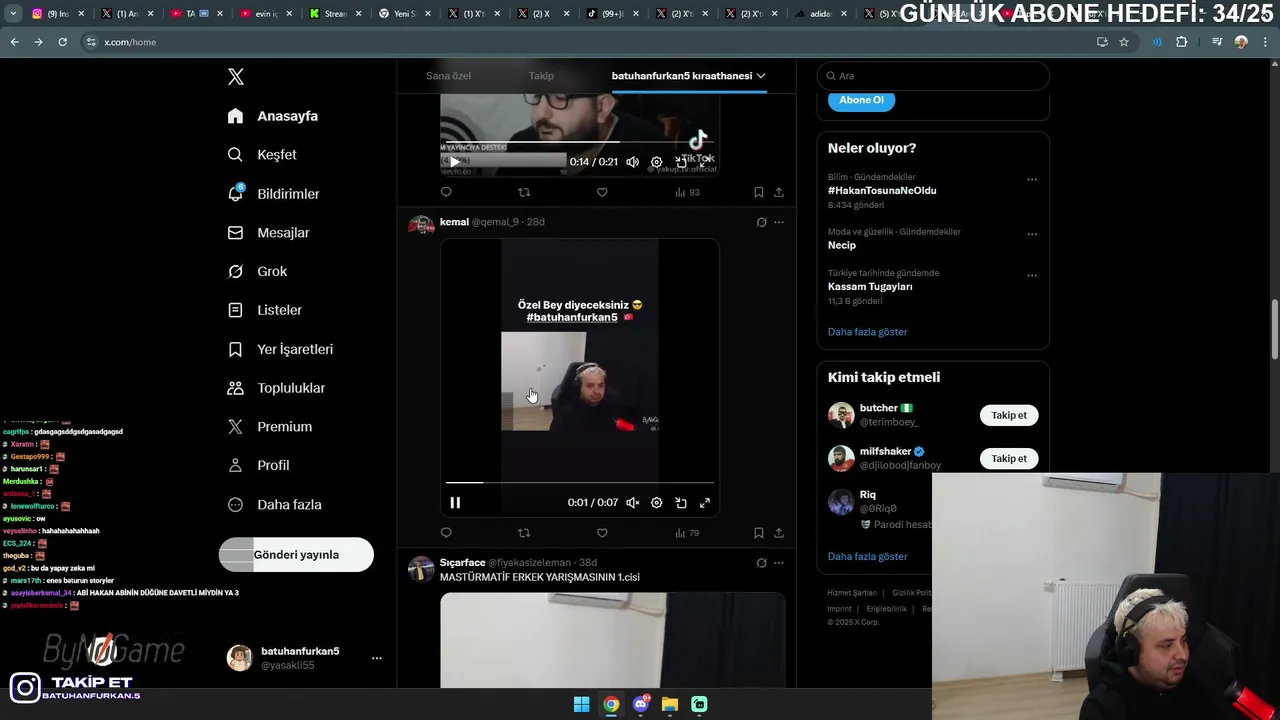Switch to Takip tab
The width and height of the screenshot is (1280, 720).
tap(541, 76)
